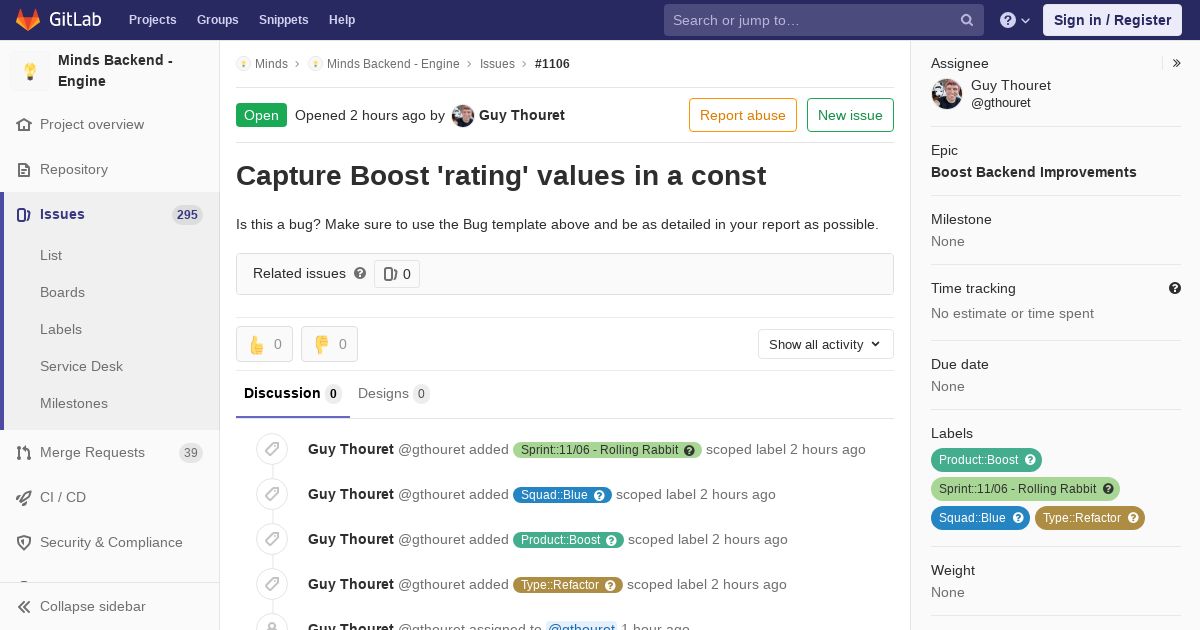Viewport: 1200px width, 630px height.
Task: Click the Minds breadcrumb icon
Action: pyautogui.click(x=243, y=64)
